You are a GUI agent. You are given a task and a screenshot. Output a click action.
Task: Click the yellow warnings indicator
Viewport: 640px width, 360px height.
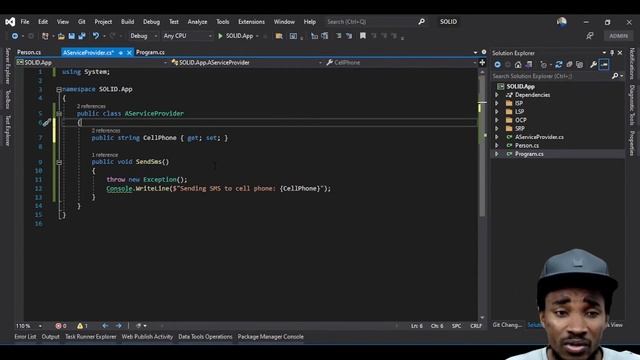coord(82,326)
